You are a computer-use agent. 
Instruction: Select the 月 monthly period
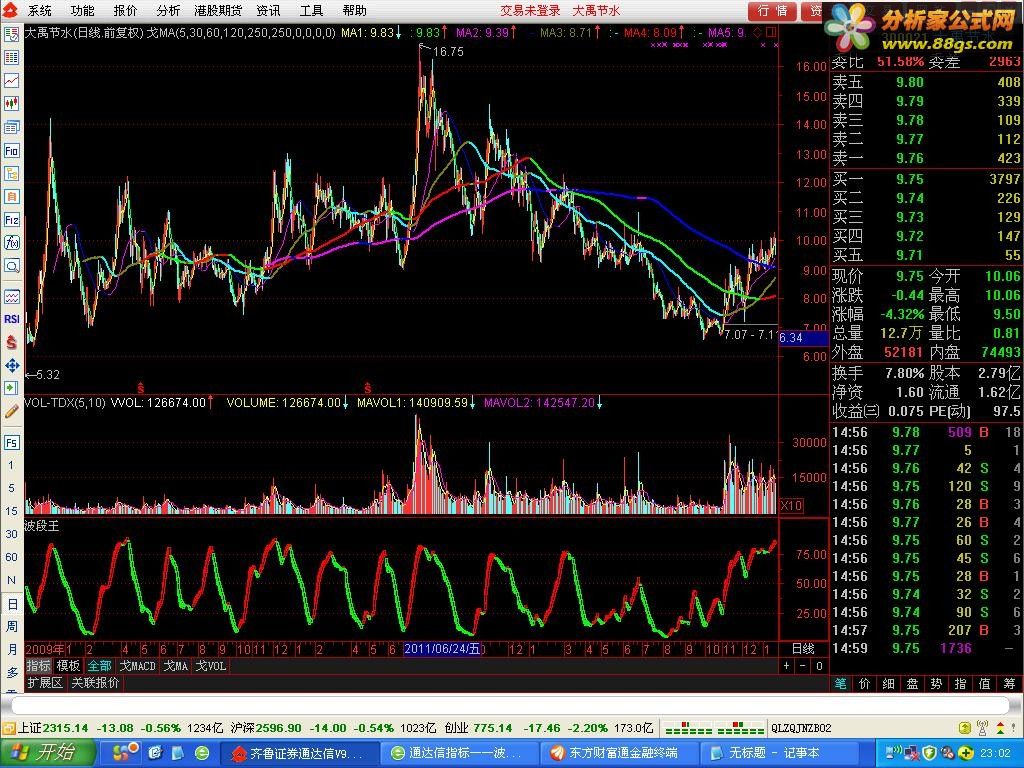[x=12, y=650]
